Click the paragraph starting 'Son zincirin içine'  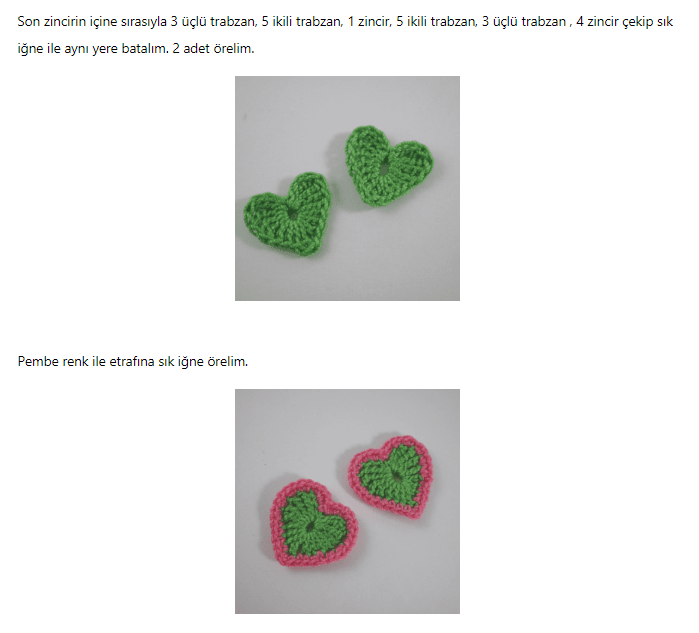pos(345,35)
